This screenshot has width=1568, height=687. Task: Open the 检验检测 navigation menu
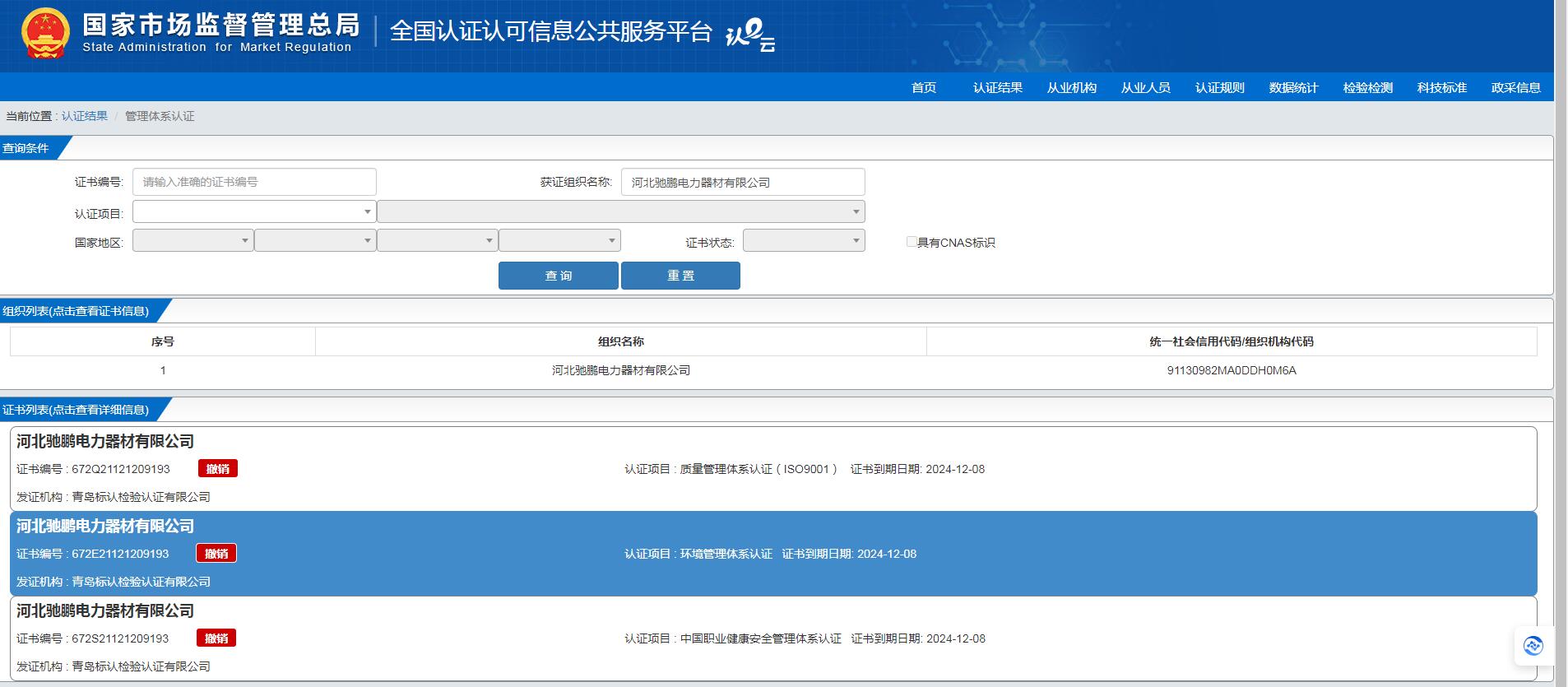click(x=1368, y=88)
